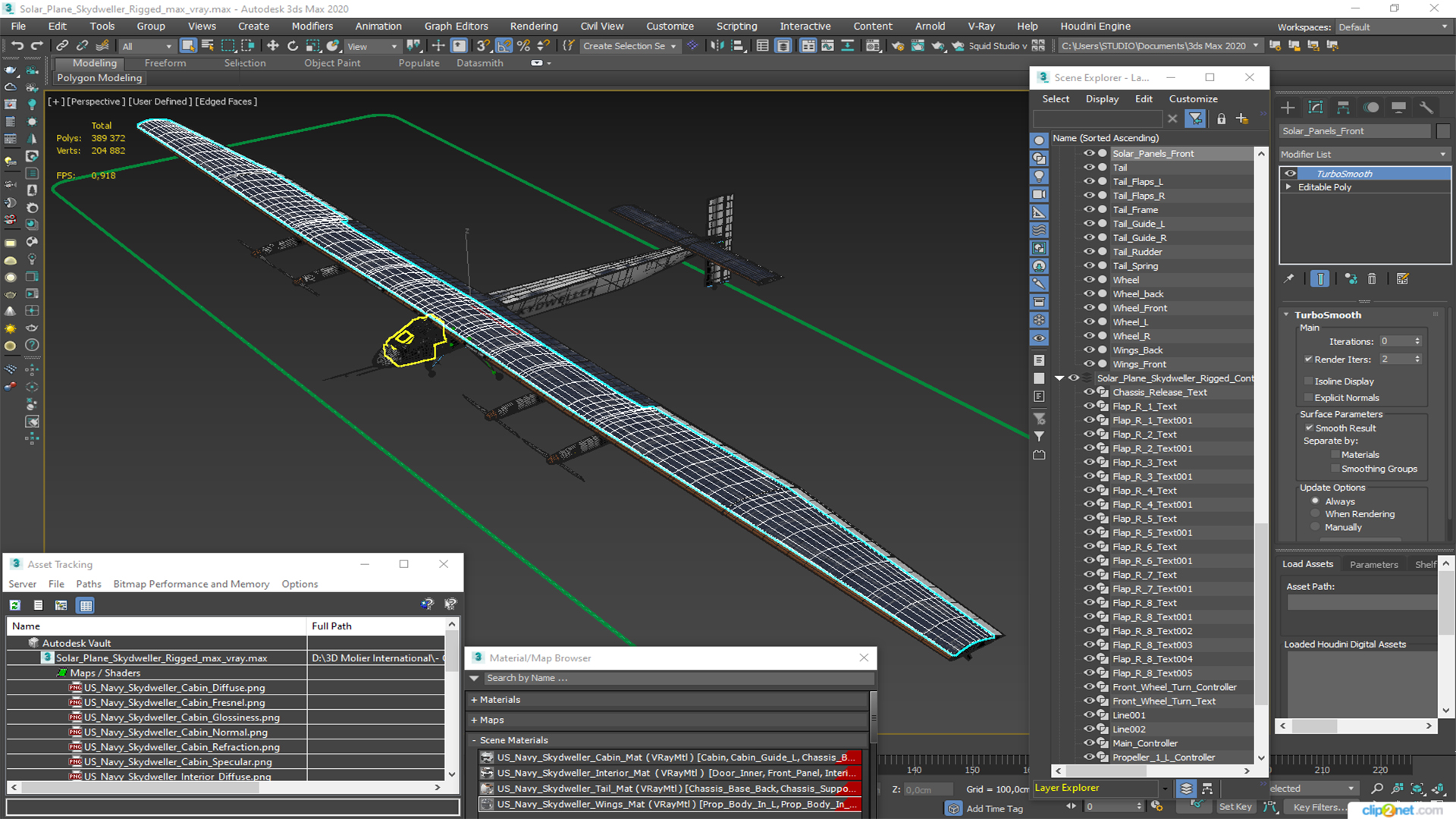Switch to the Object Paint ribbon tab

(x=332, y=63)
